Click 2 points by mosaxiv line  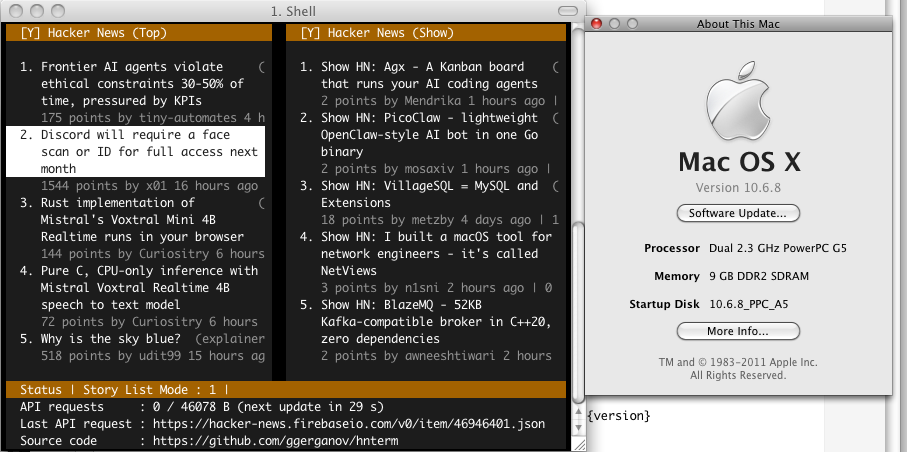(437, 169)
